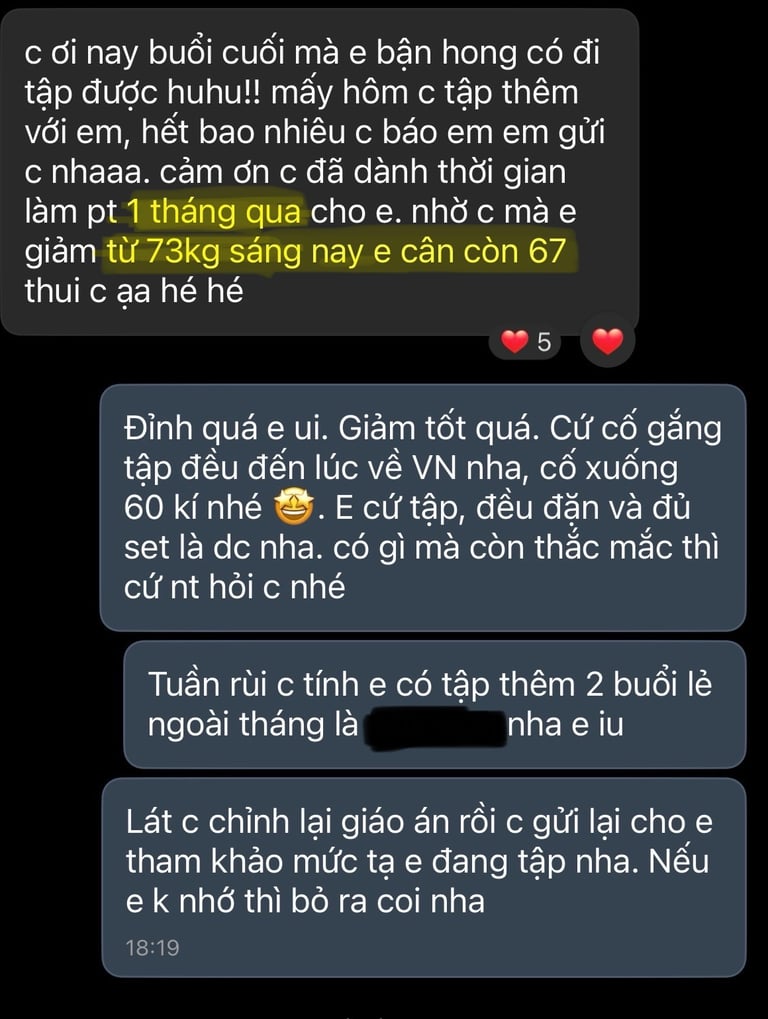Tap the large red heart react button
768x1019 pixels.
[608, 341]
